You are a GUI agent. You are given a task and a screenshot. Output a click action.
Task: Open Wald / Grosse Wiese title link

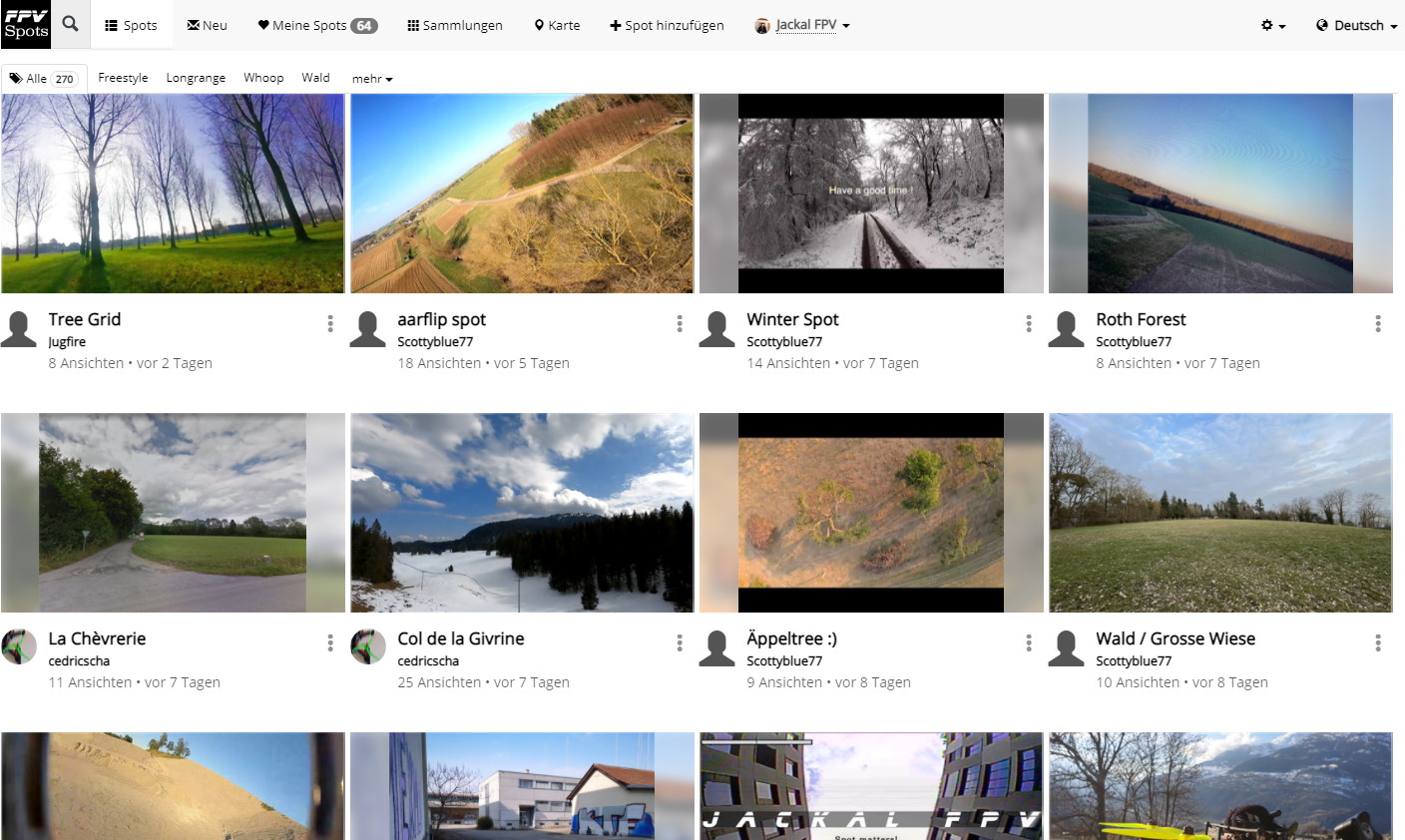click(1176, 638)
